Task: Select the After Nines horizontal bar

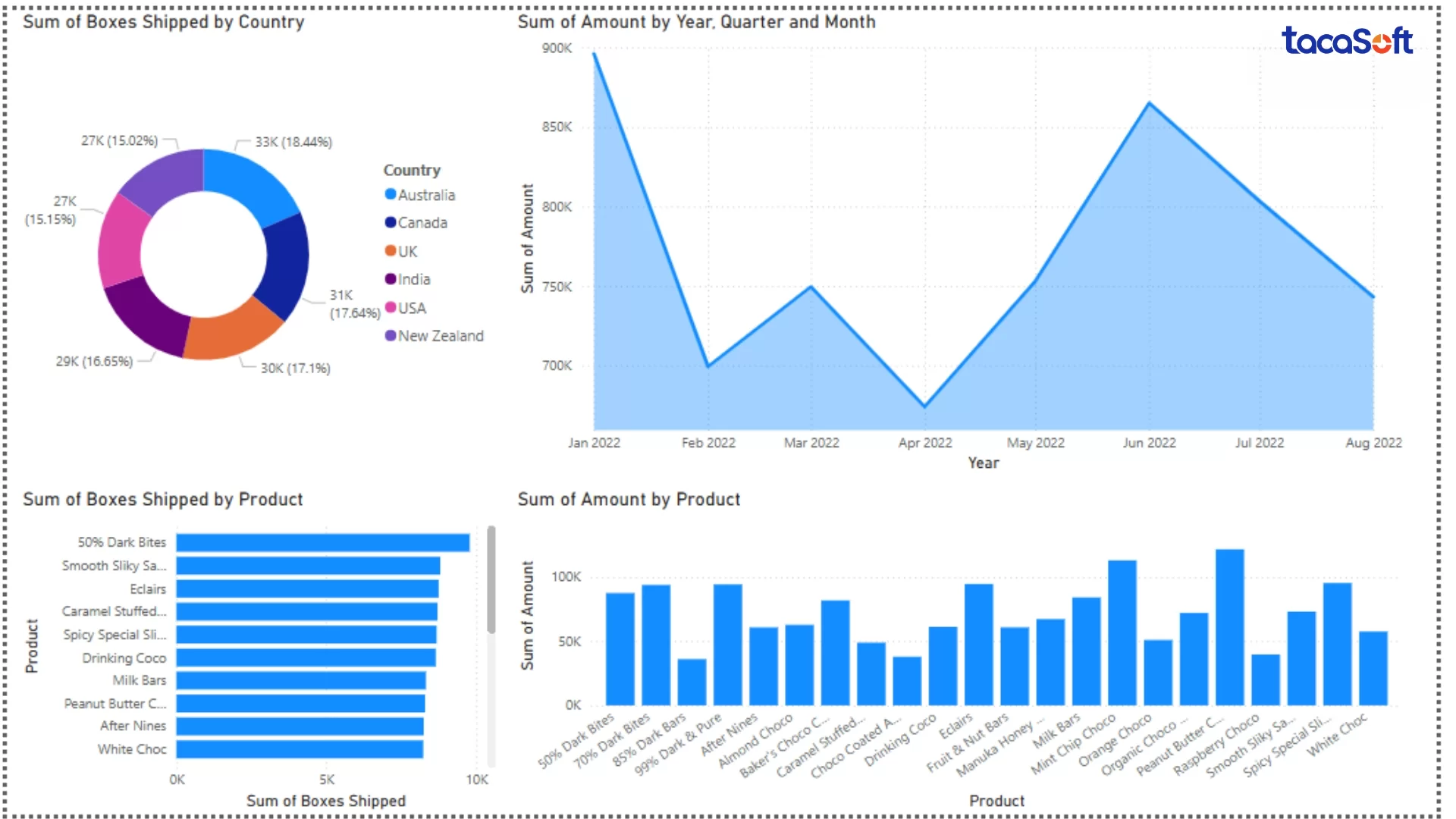Action: pos(300,726)
